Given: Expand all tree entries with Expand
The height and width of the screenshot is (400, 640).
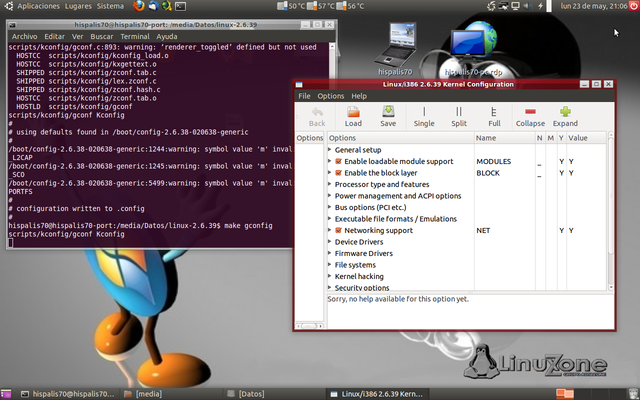Looking at the screenshot, I should [565, 117].
